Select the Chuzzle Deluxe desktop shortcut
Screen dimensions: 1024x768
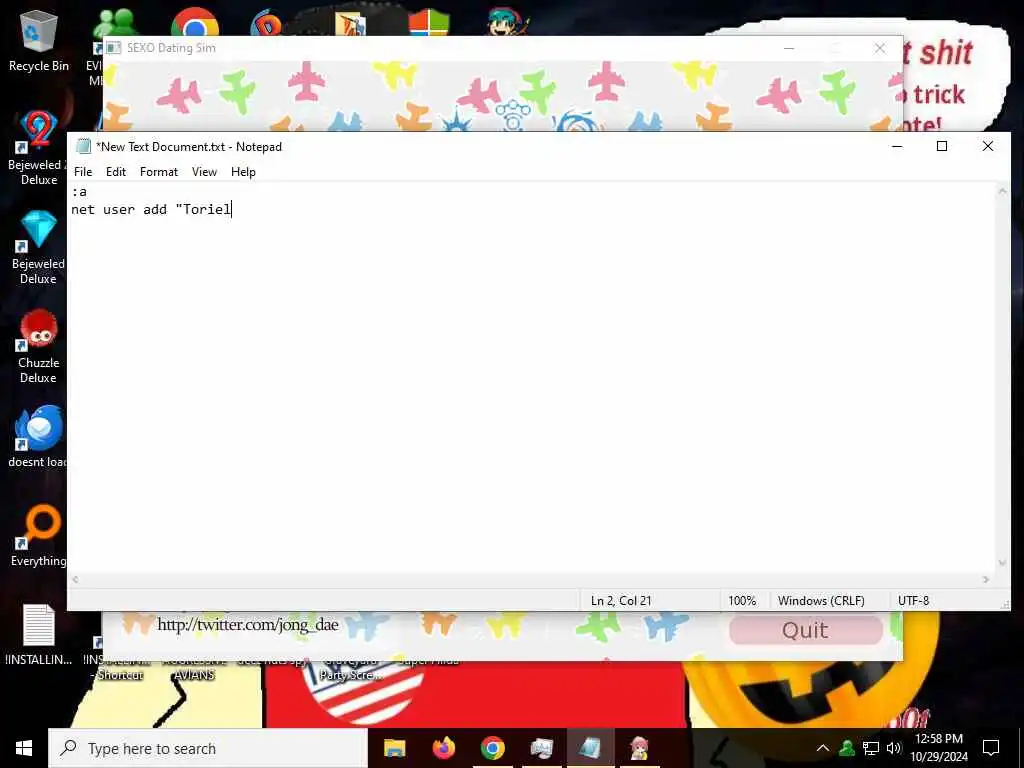pos(38,346)
